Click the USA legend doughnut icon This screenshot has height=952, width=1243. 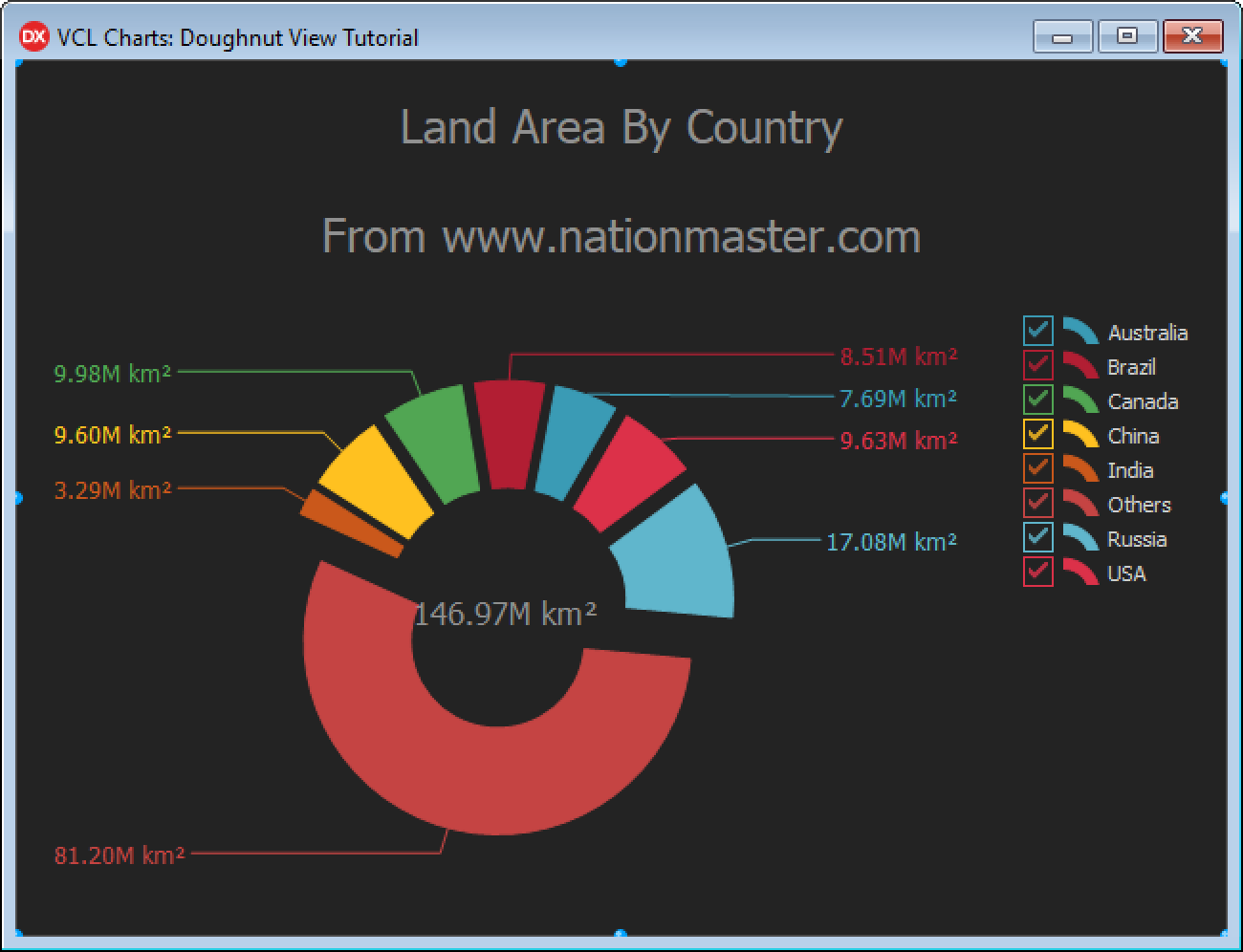[x=1080, y=572]
